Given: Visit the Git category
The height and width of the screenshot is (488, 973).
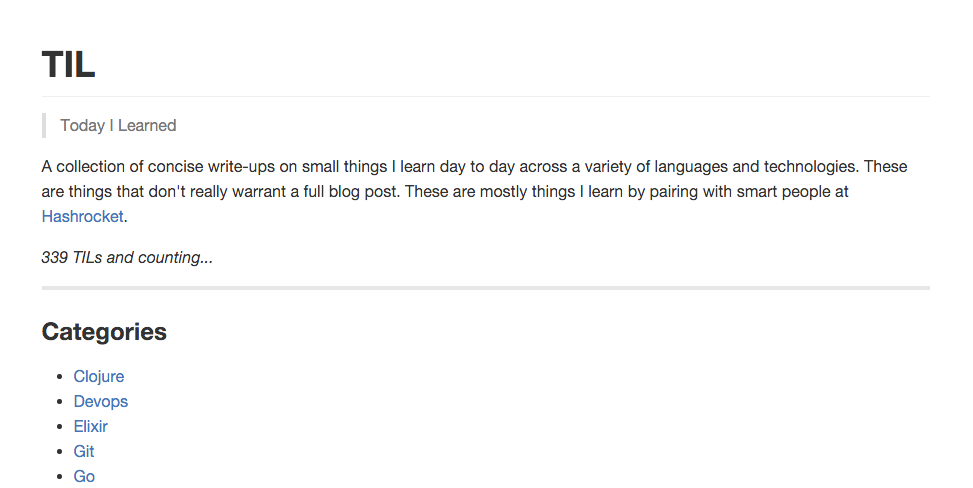Looking at the screenshot, I should click(84, 452).
